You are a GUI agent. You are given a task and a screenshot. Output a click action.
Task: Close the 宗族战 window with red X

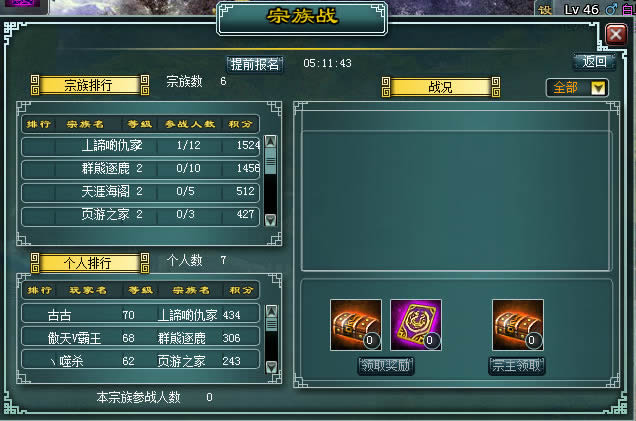tap(616, 35)
